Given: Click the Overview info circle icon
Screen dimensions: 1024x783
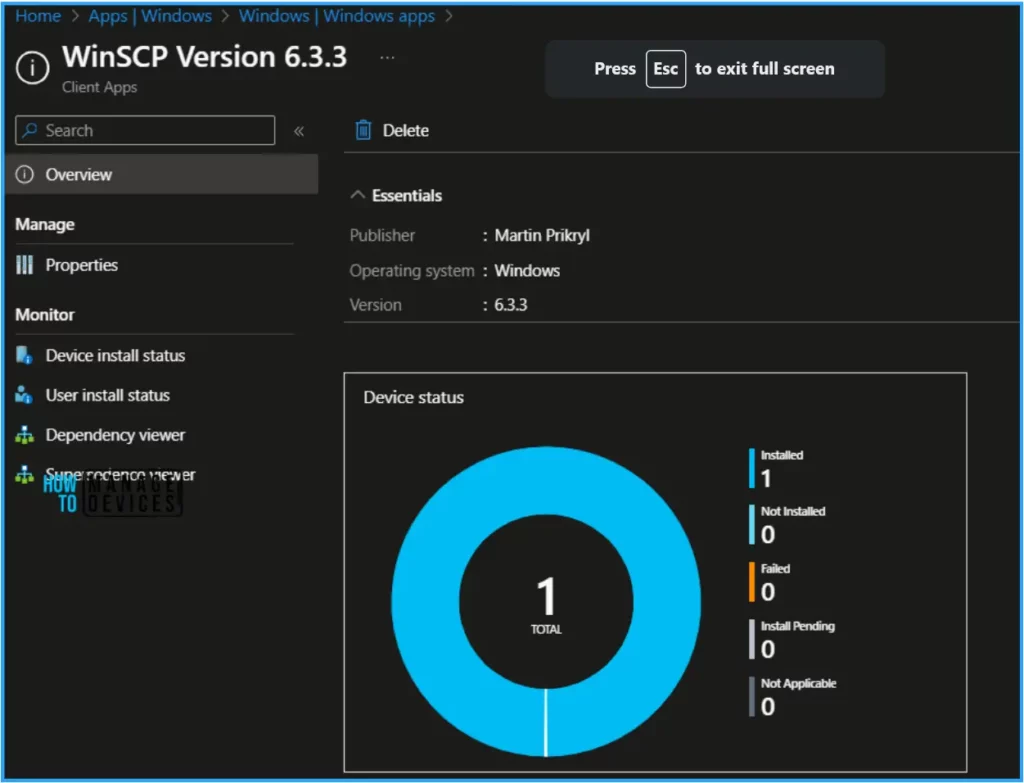Looking at the screenshot, I should 25,174.
